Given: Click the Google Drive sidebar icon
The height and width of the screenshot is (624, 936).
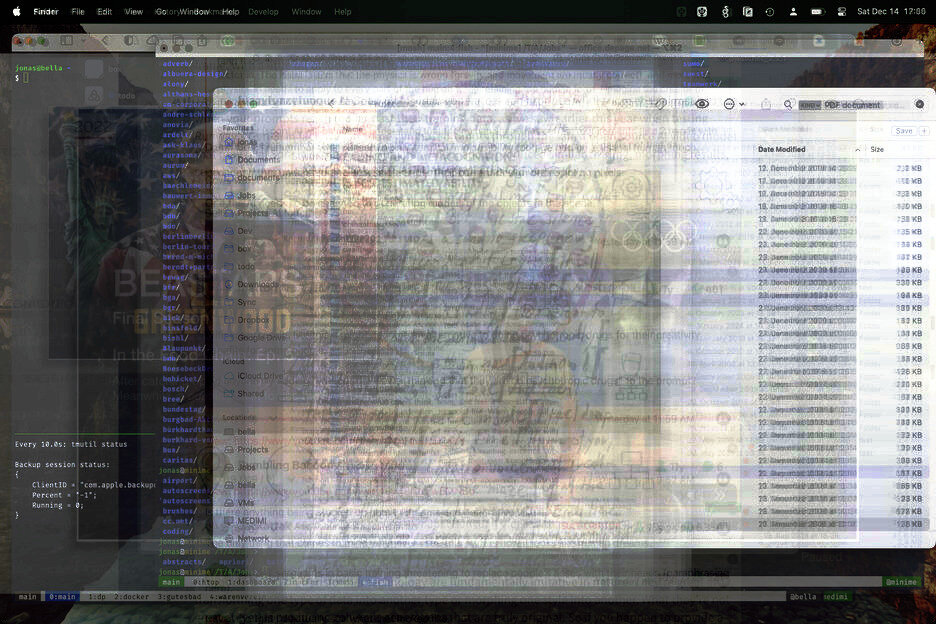Looking at the screenshot, I should pos(229,338).
